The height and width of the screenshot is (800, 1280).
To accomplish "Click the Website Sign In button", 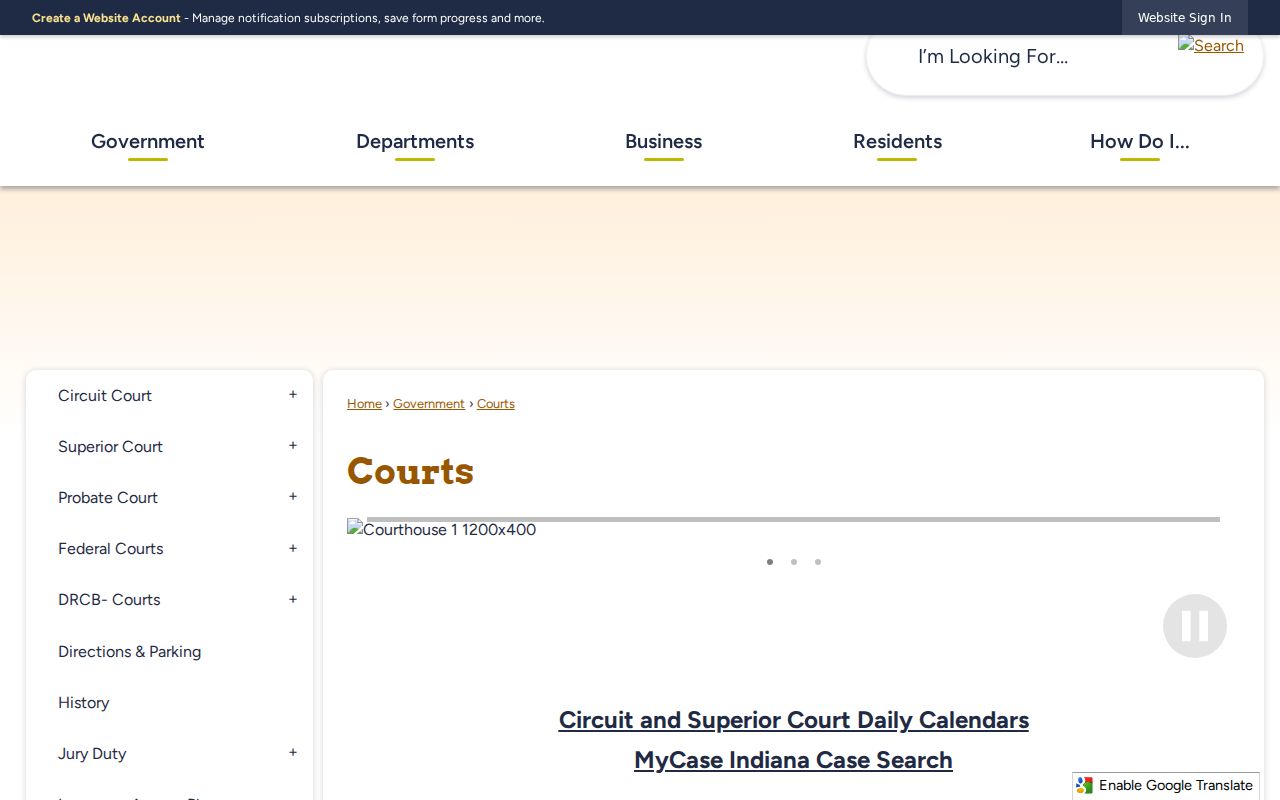I will (x=1184, y=18).
